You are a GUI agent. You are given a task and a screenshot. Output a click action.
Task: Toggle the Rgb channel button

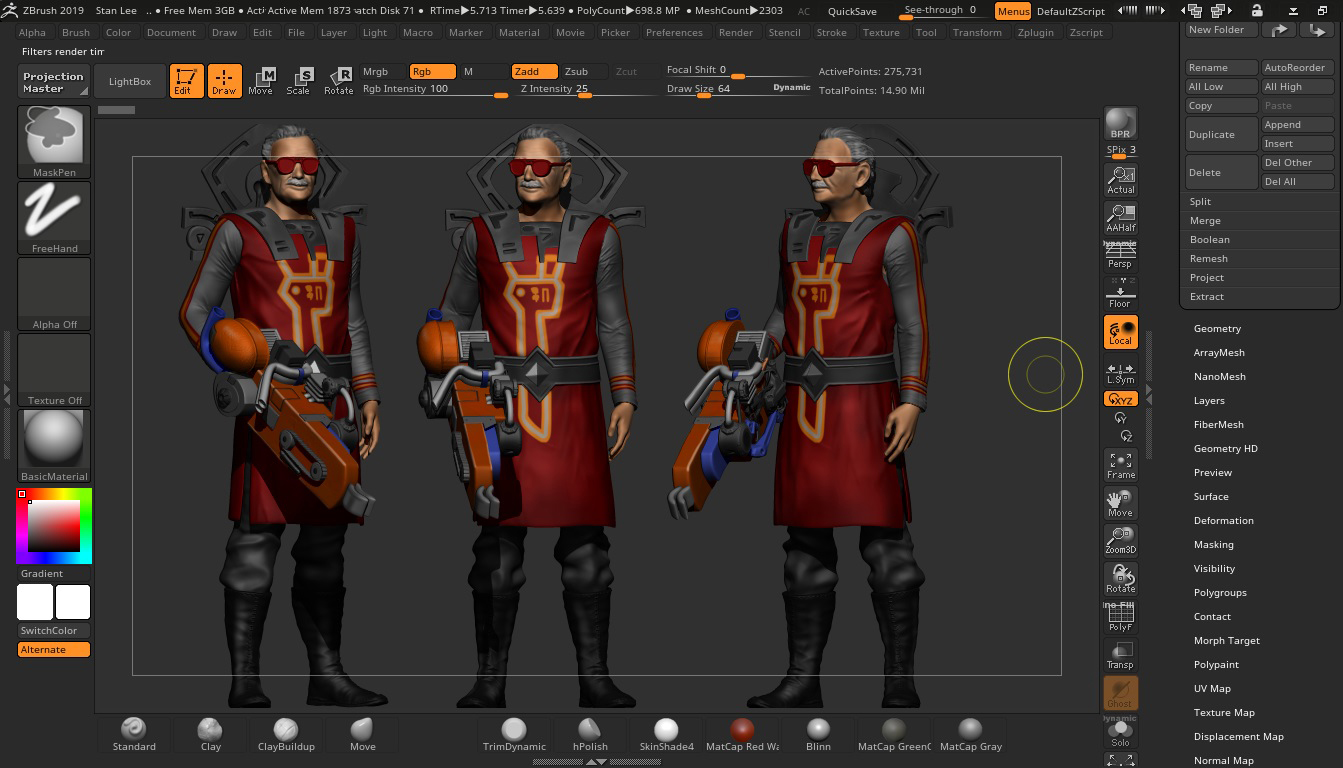coord(432,72)
